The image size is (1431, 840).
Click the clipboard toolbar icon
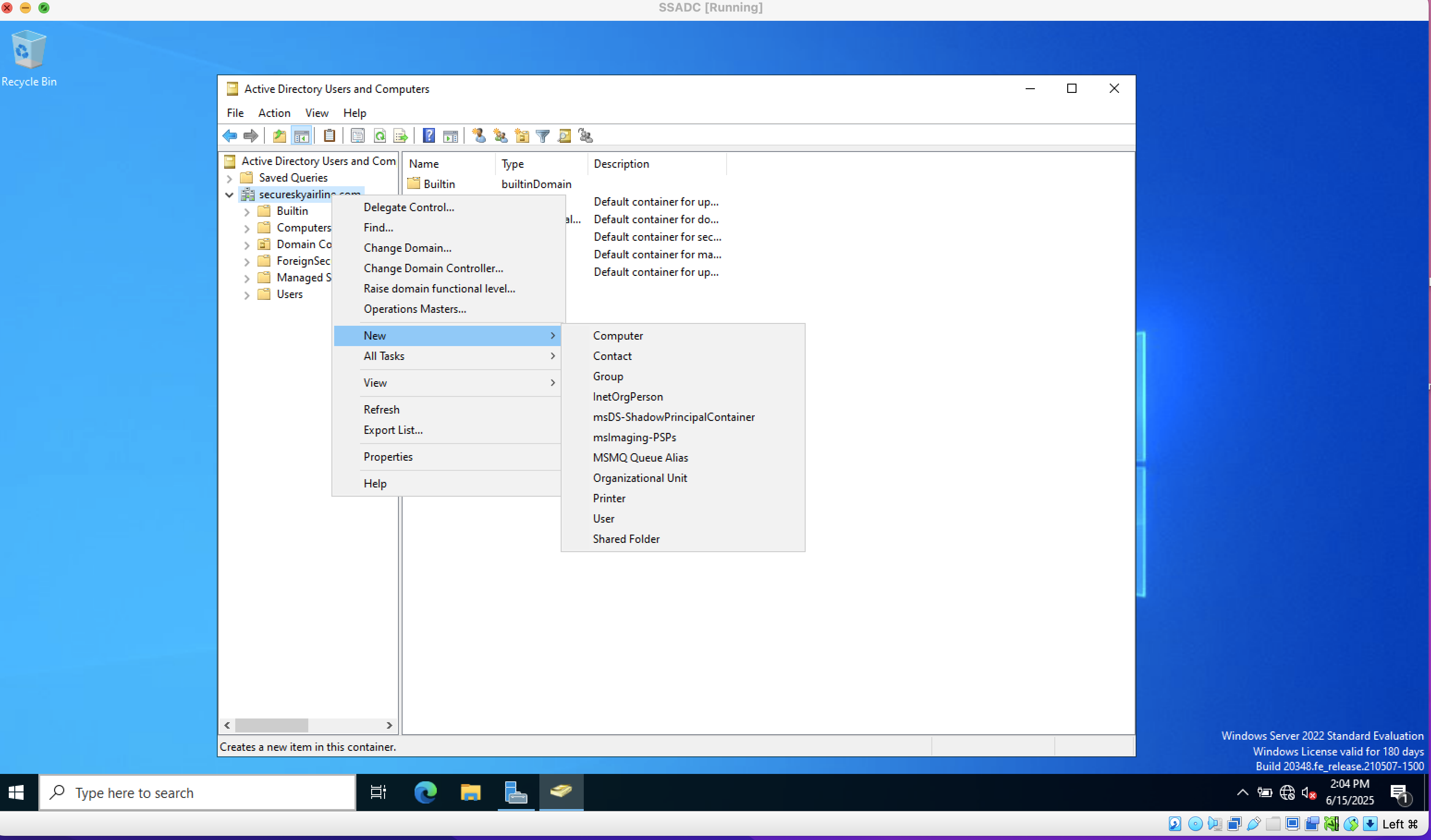(x=330, y=136)
